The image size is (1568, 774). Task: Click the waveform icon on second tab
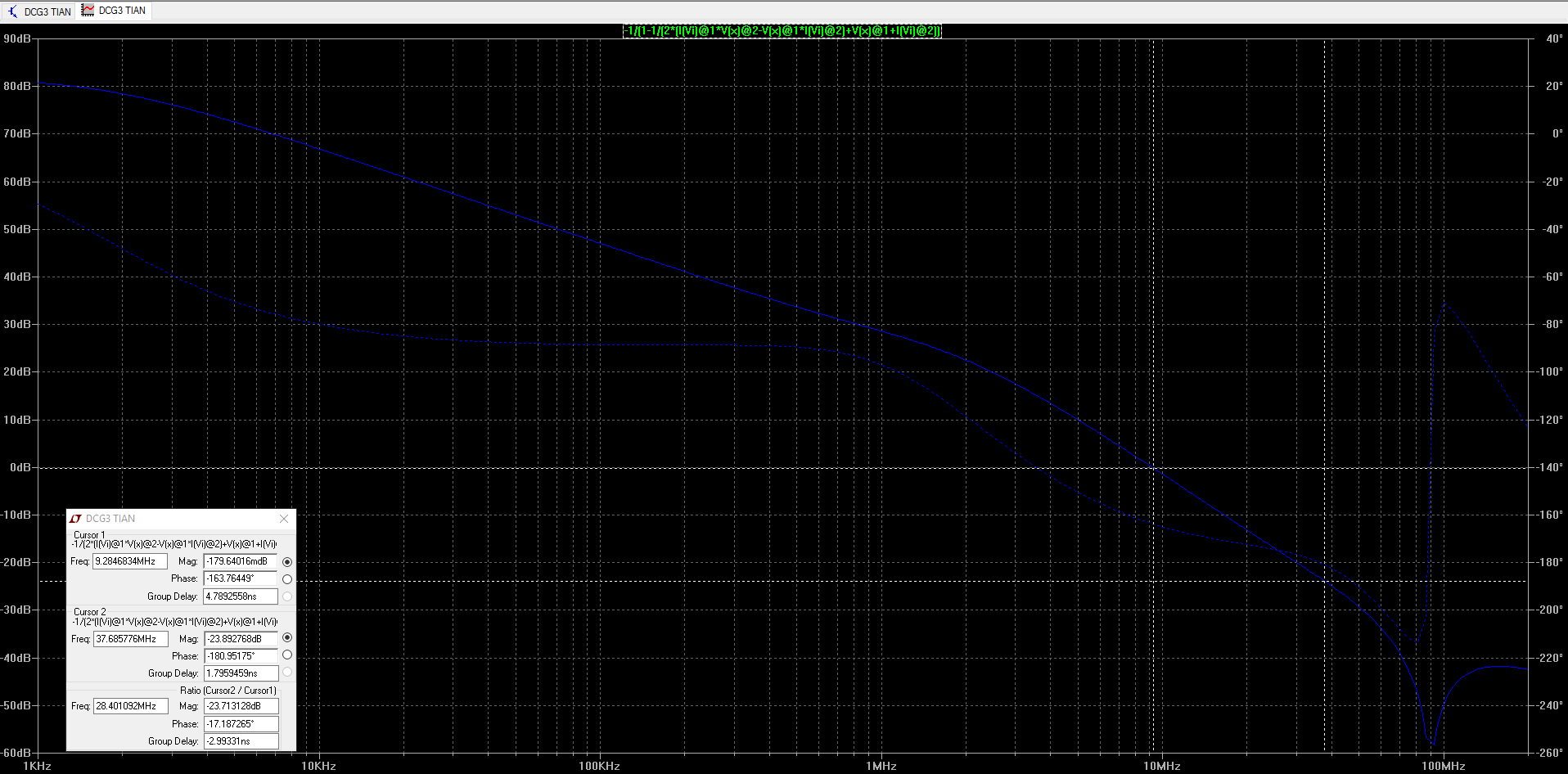pyautogui.click(x=88, y=10)
